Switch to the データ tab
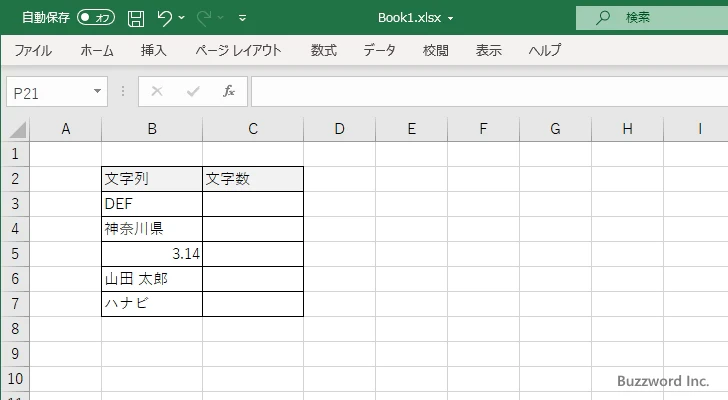 (x=379, y=50)
